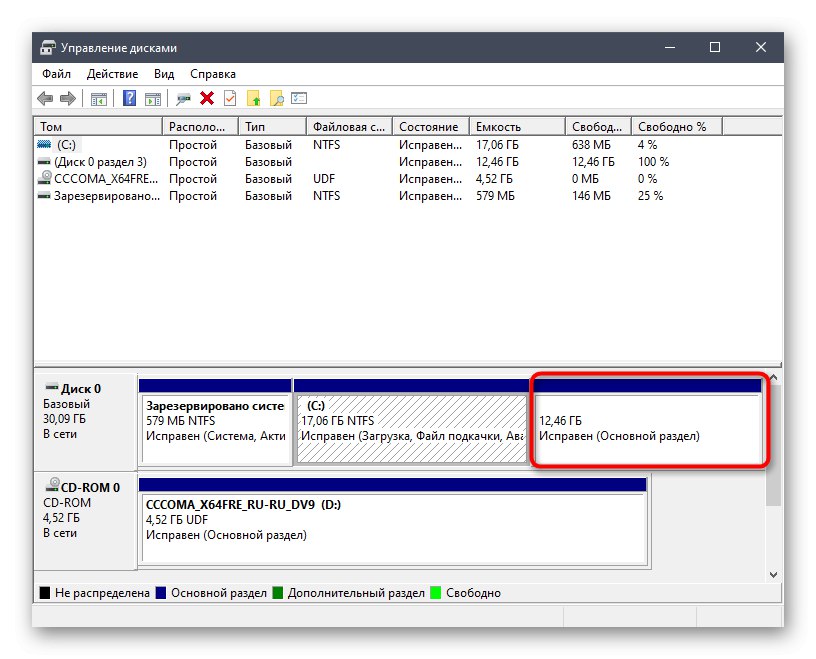Click the 638 МБ free space cell

pos(591,145)
